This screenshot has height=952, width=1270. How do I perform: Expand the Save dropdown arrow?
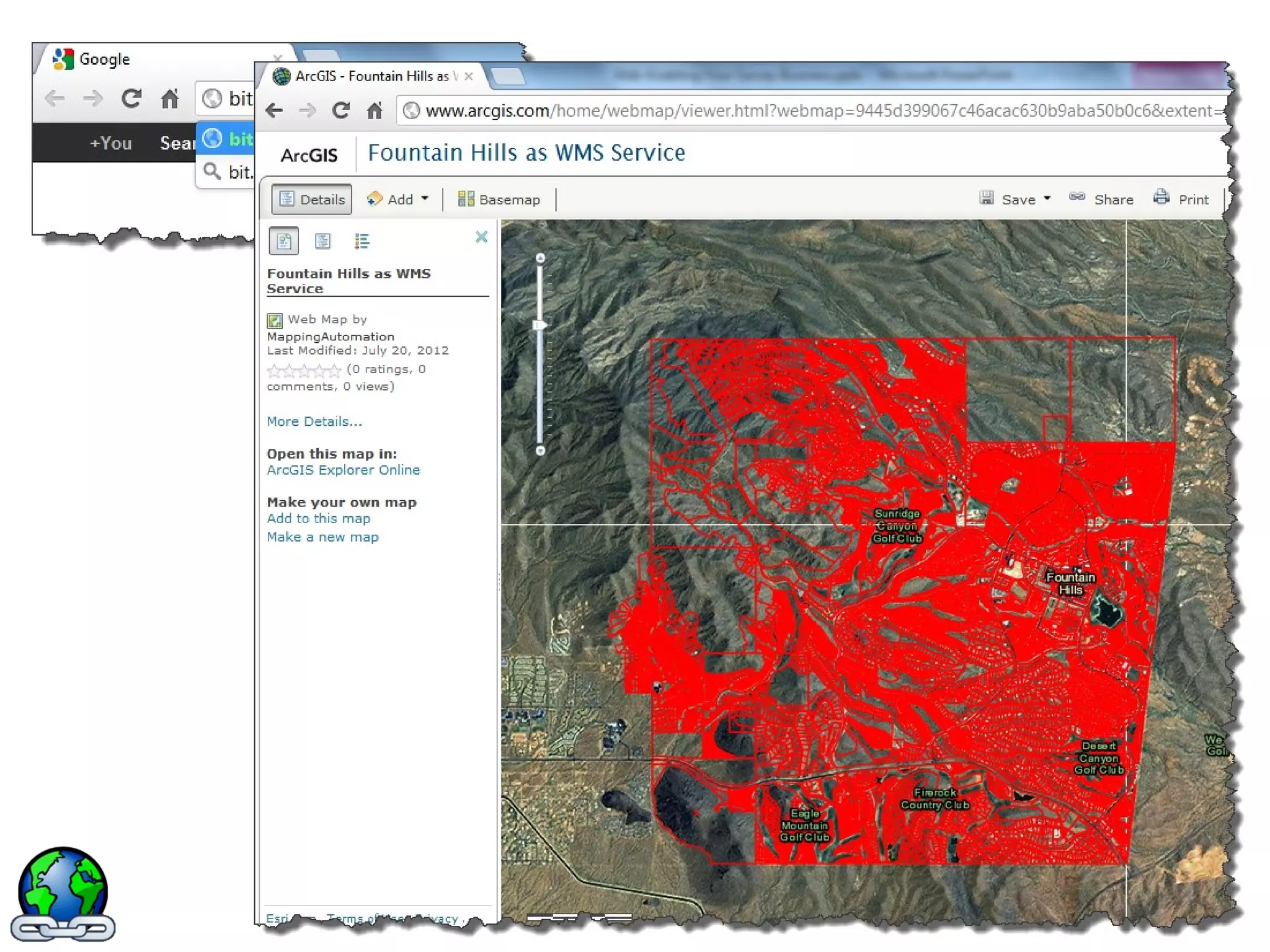click(1047, 198)
